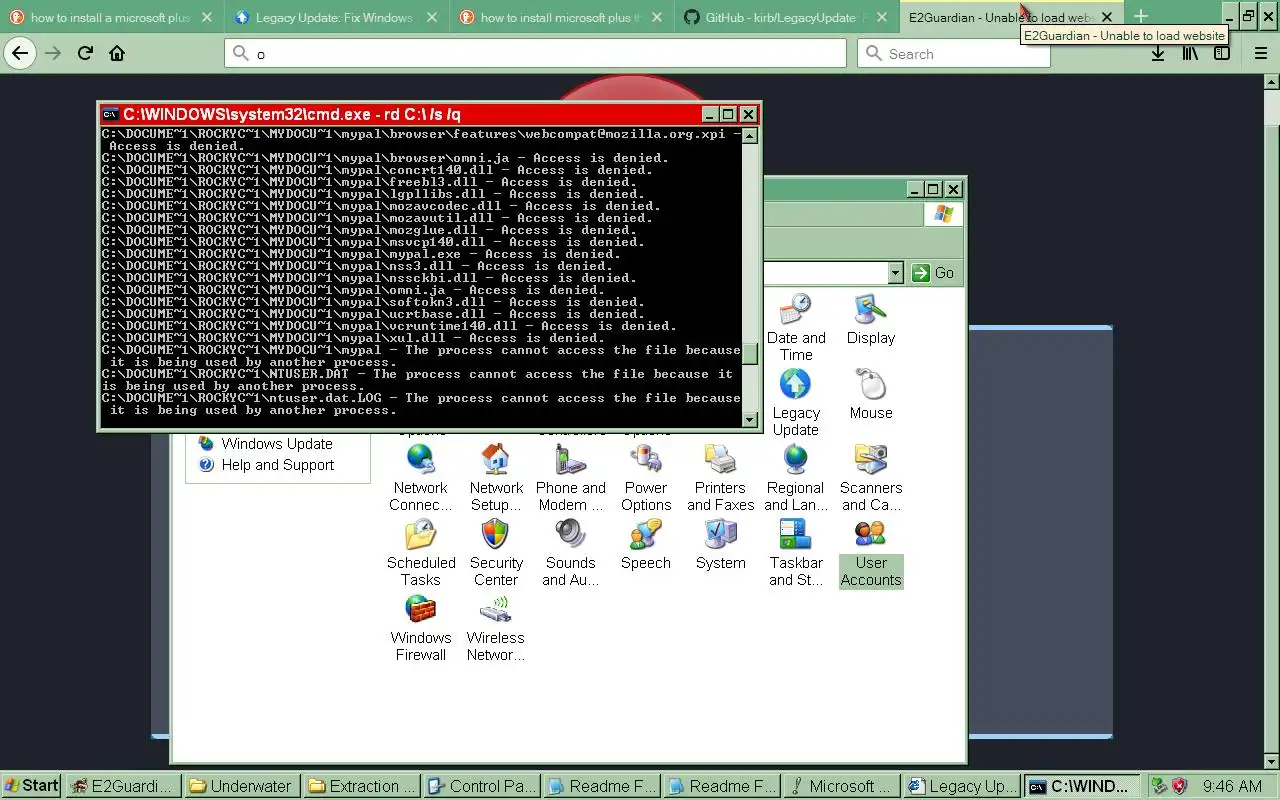Open the Wireless Network Setup icon
This screenshot has width=1280, height=800.
point(496,628)
